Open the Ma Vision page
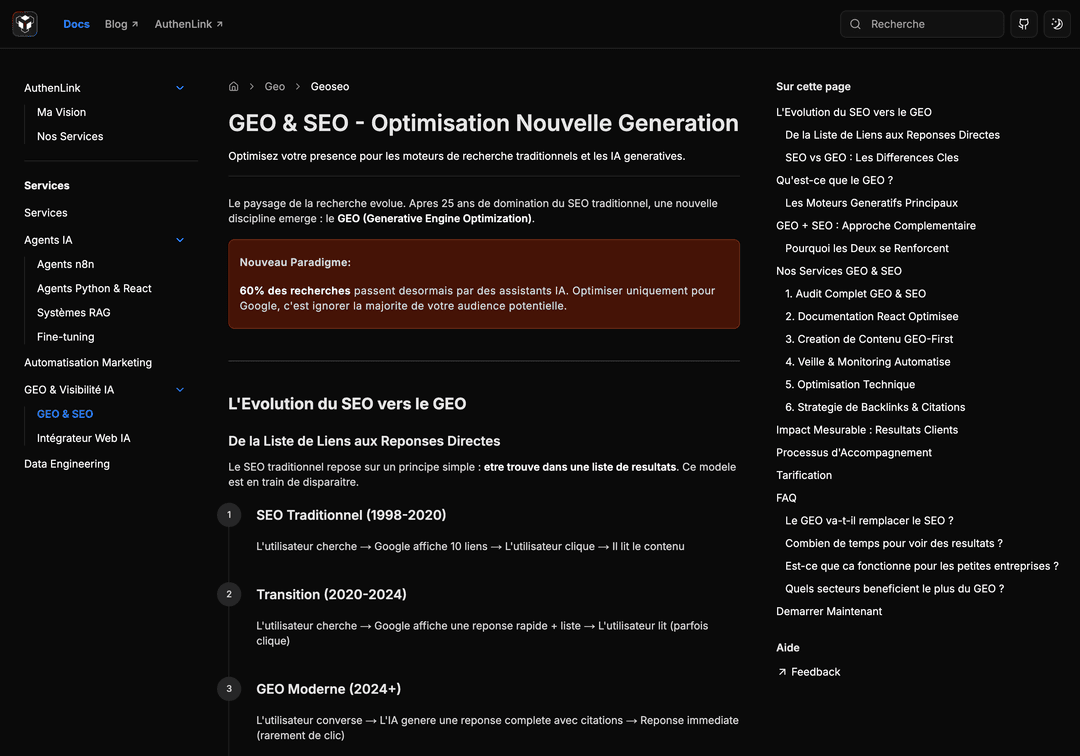This screenshot has height=756, width=1080. (x=61, y=112)
